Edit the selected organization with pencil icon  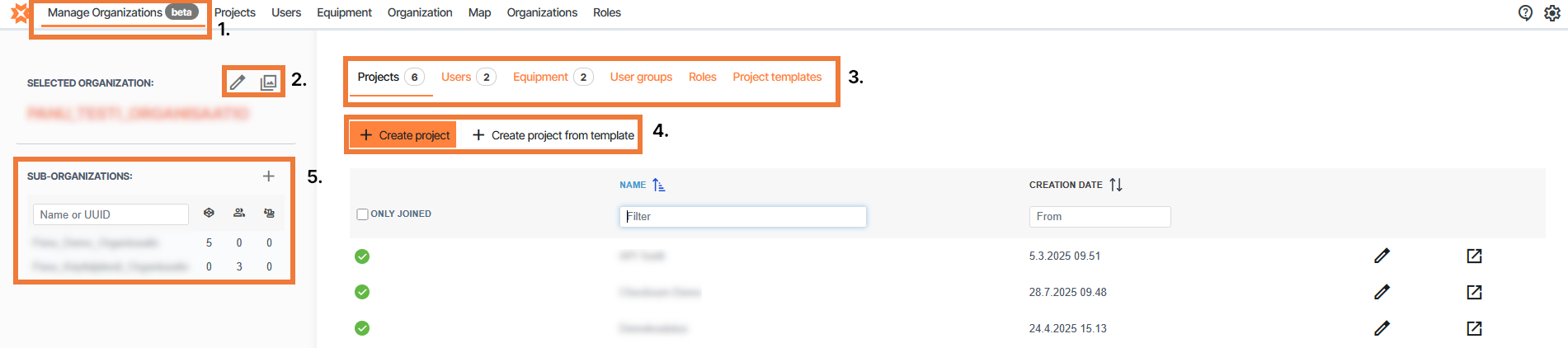[238, 82]
